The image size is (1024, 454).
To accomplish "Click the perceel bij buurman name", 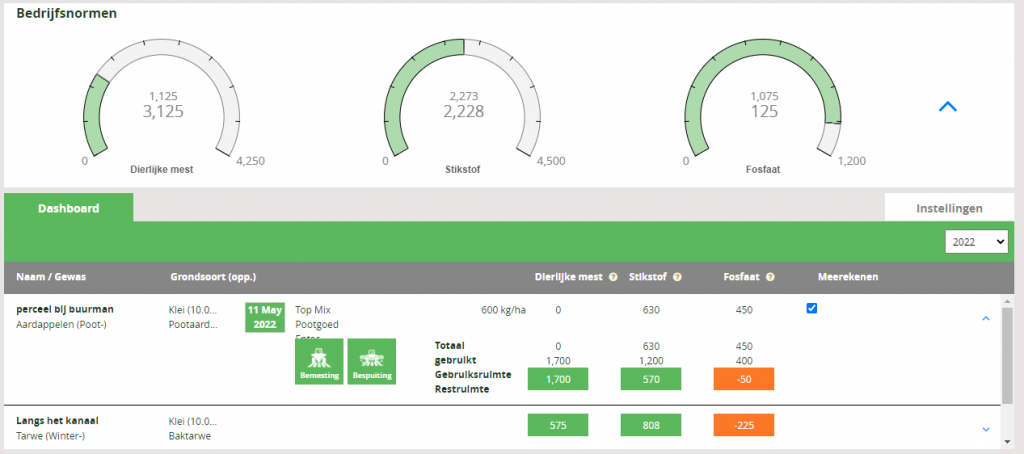I will (65, 309).
